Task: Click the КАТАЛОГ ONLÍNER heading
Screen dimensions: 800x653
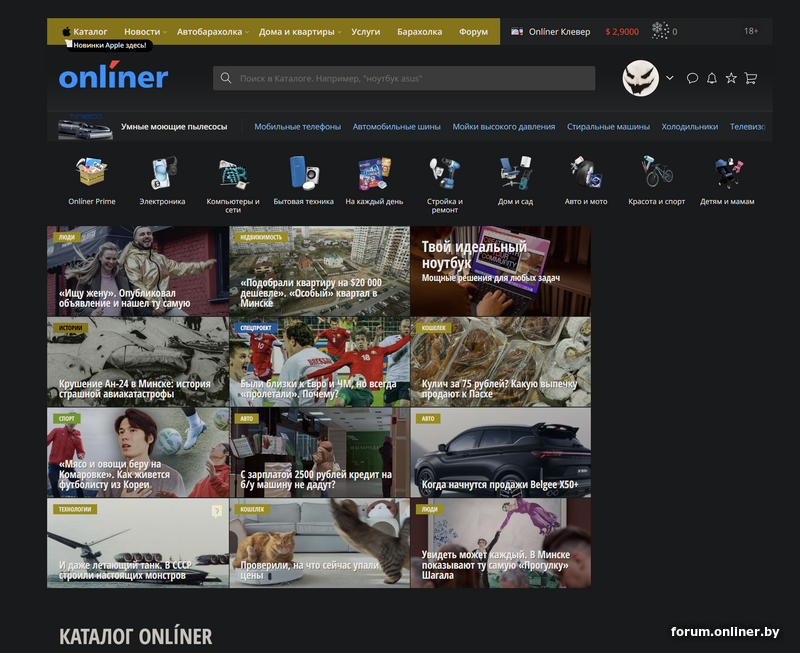Action: coord(136,636)
